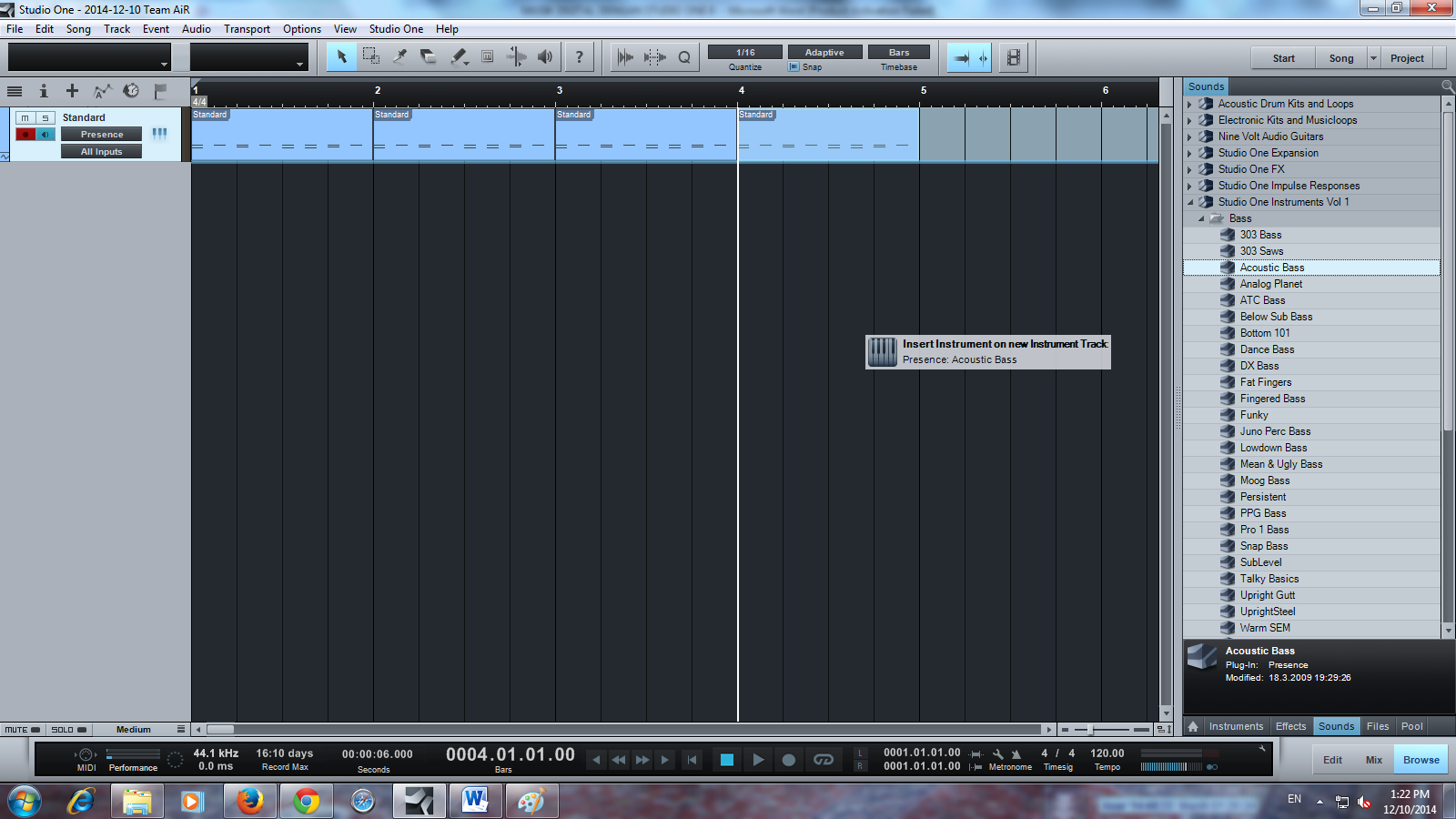
Task: Click the Start page button
Action: (x=1283, y=58)
